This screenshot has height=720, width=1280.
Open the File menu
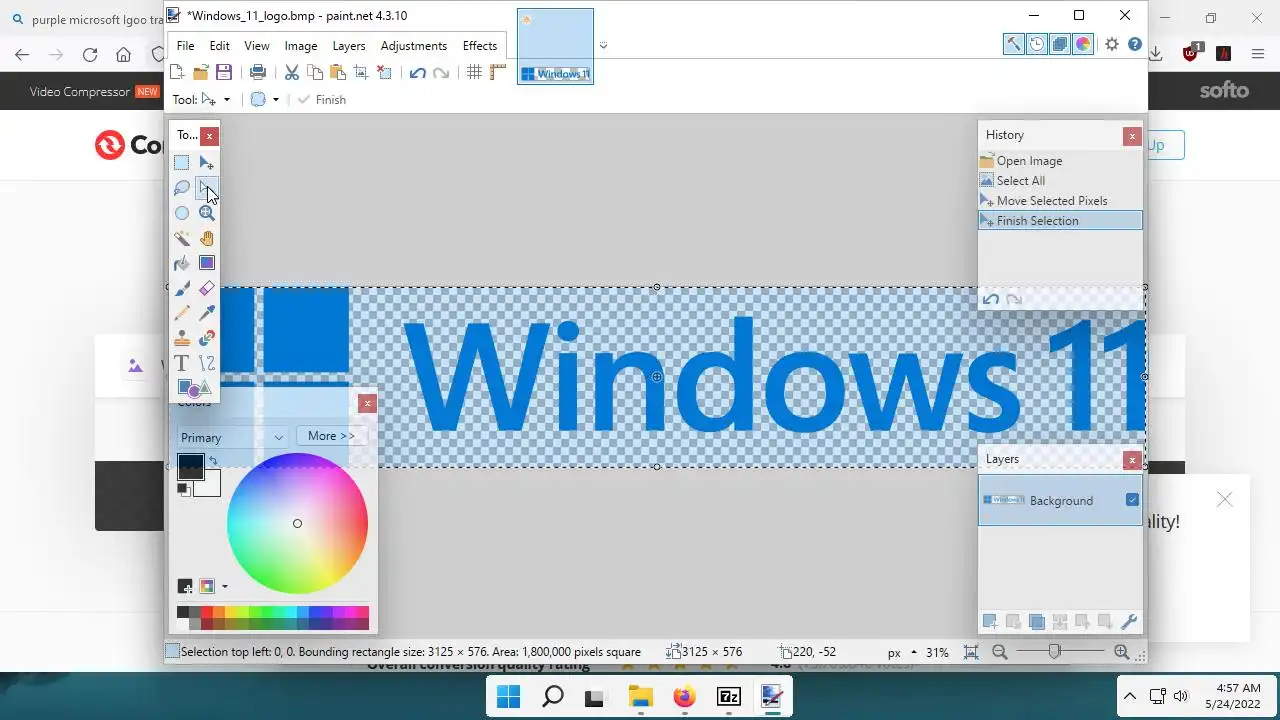(185, 46)
